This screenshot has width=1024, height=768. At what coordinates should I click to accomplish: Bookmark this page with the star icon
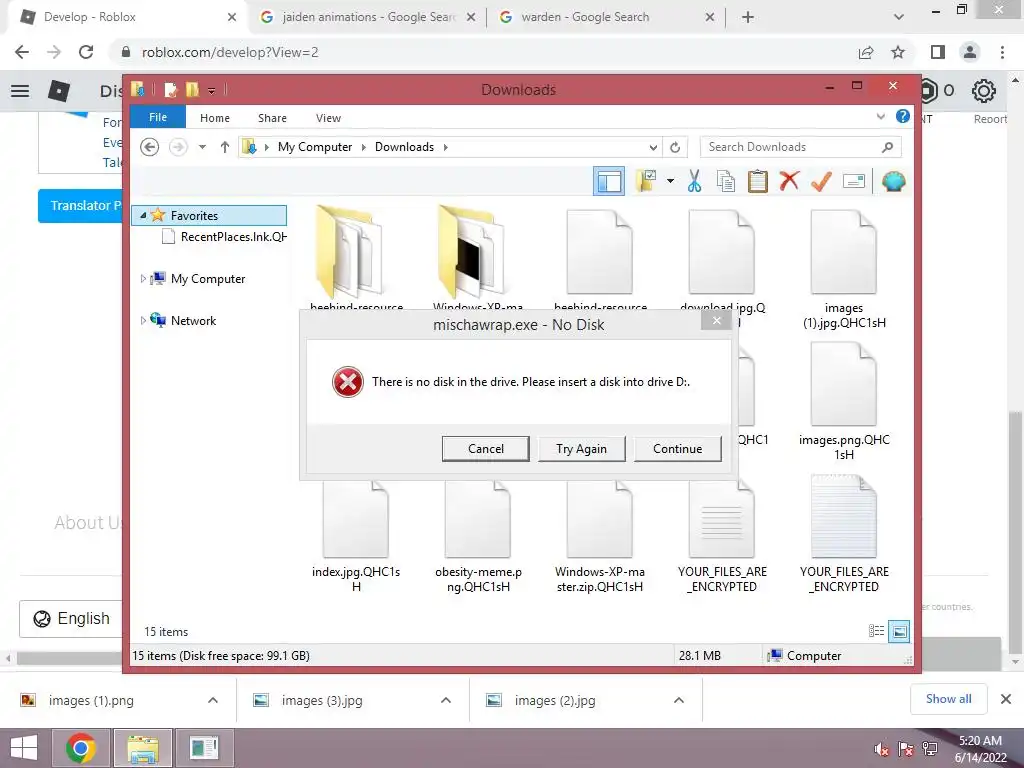click(899, 52)
